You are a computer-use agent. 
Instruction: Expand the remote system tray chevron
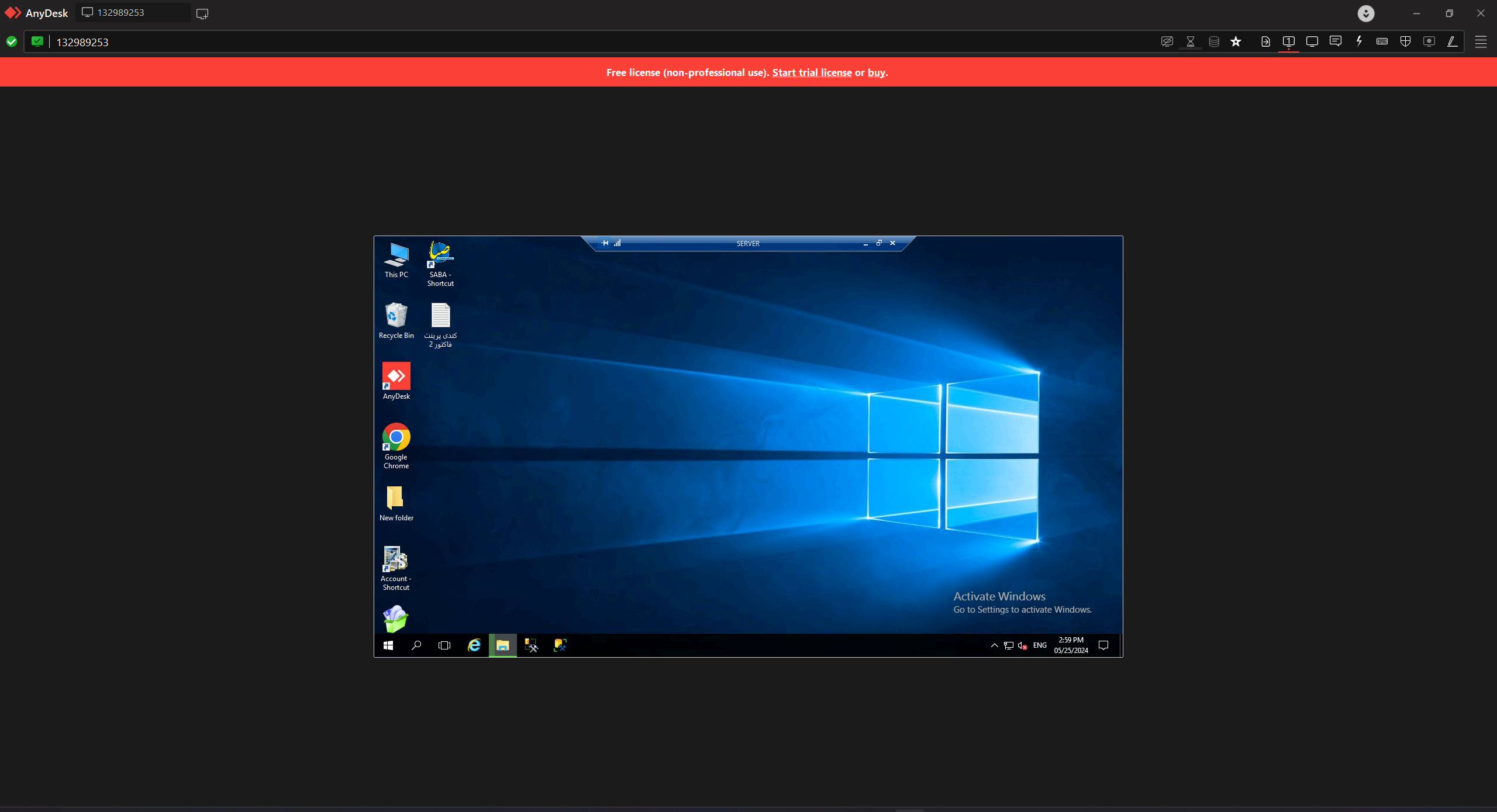point(994,645)
